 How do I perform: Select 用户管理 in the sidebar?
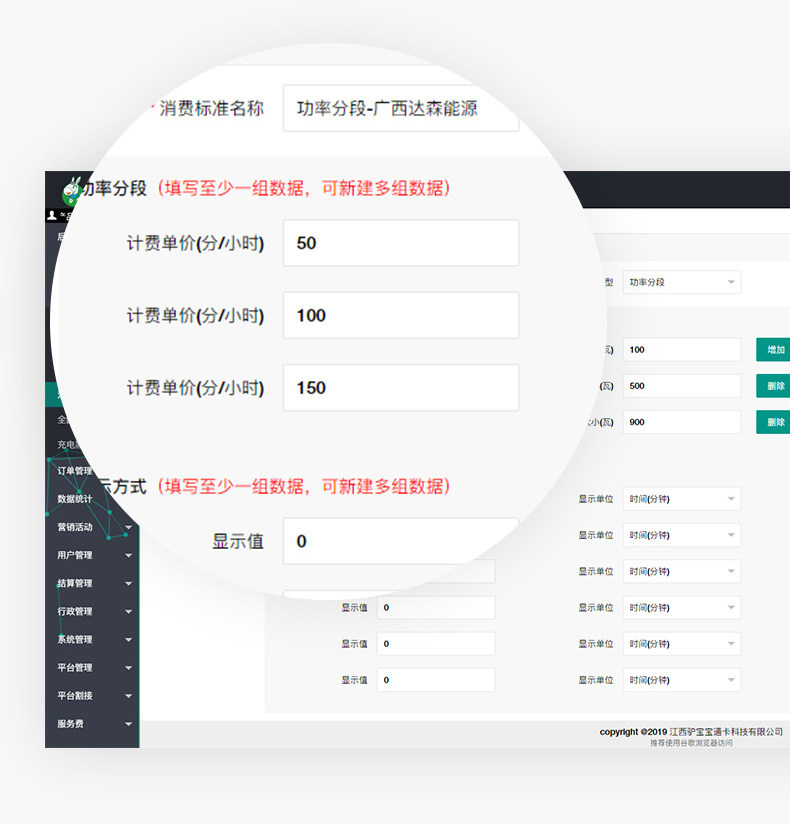pyautogui.click(x=75, y=555)
